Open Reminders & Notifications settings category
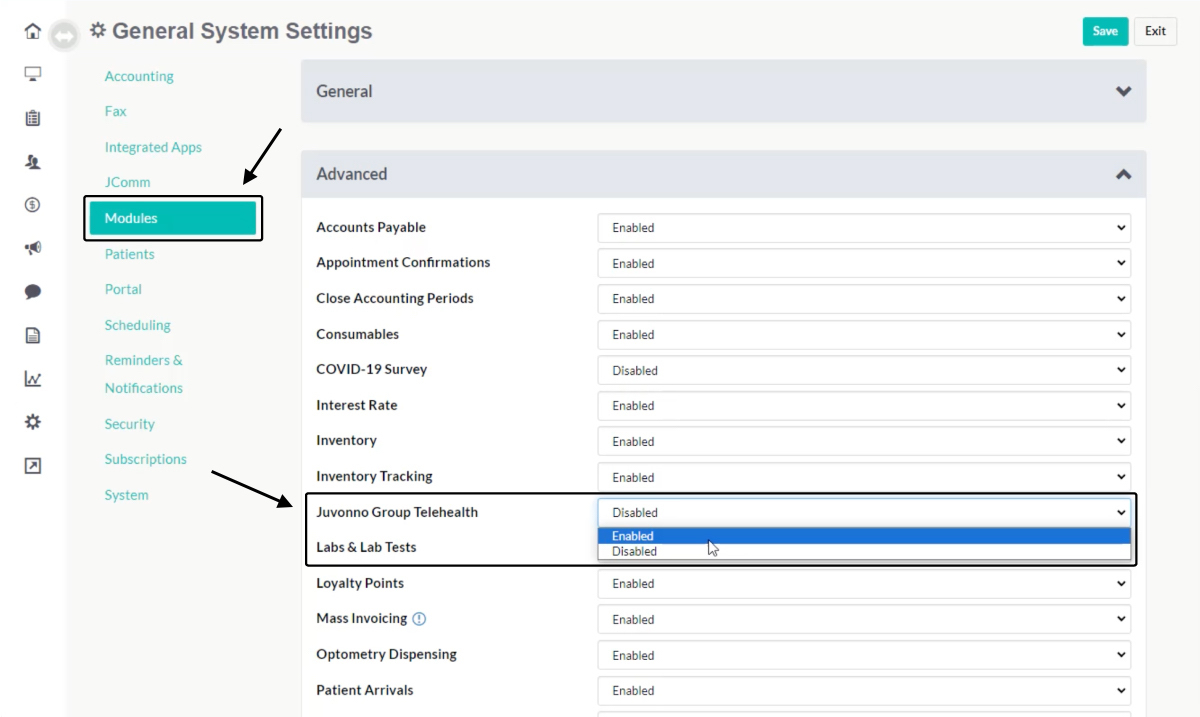The width and height of the screenshot is (1200, 717). (x=144, y=374)
